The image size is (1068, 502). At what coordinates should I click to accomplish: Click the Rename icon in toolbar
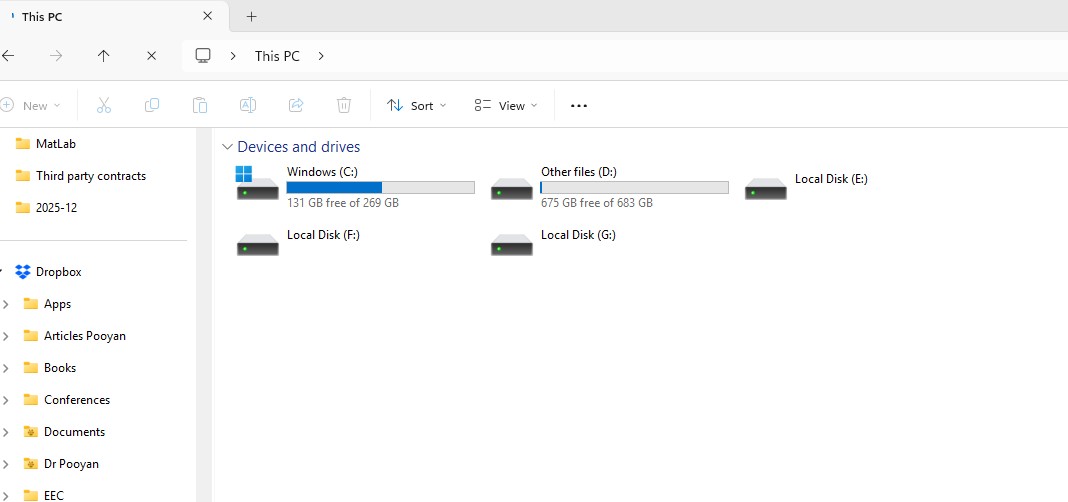[x=248, y=105]
